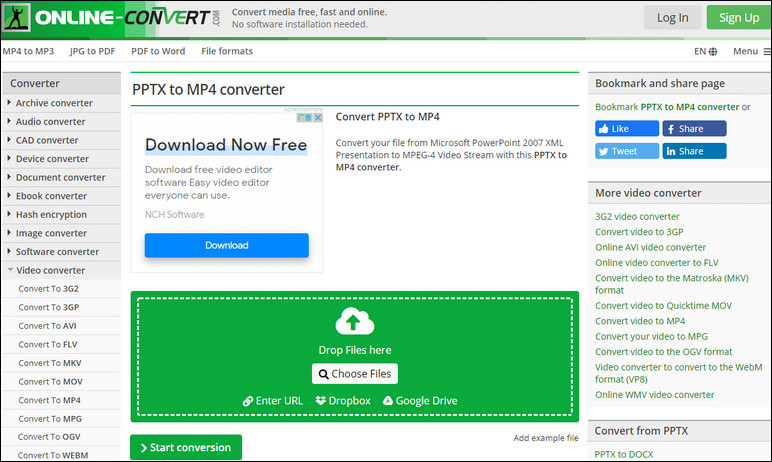Open PPTX to DOCX link

point(624,455)
